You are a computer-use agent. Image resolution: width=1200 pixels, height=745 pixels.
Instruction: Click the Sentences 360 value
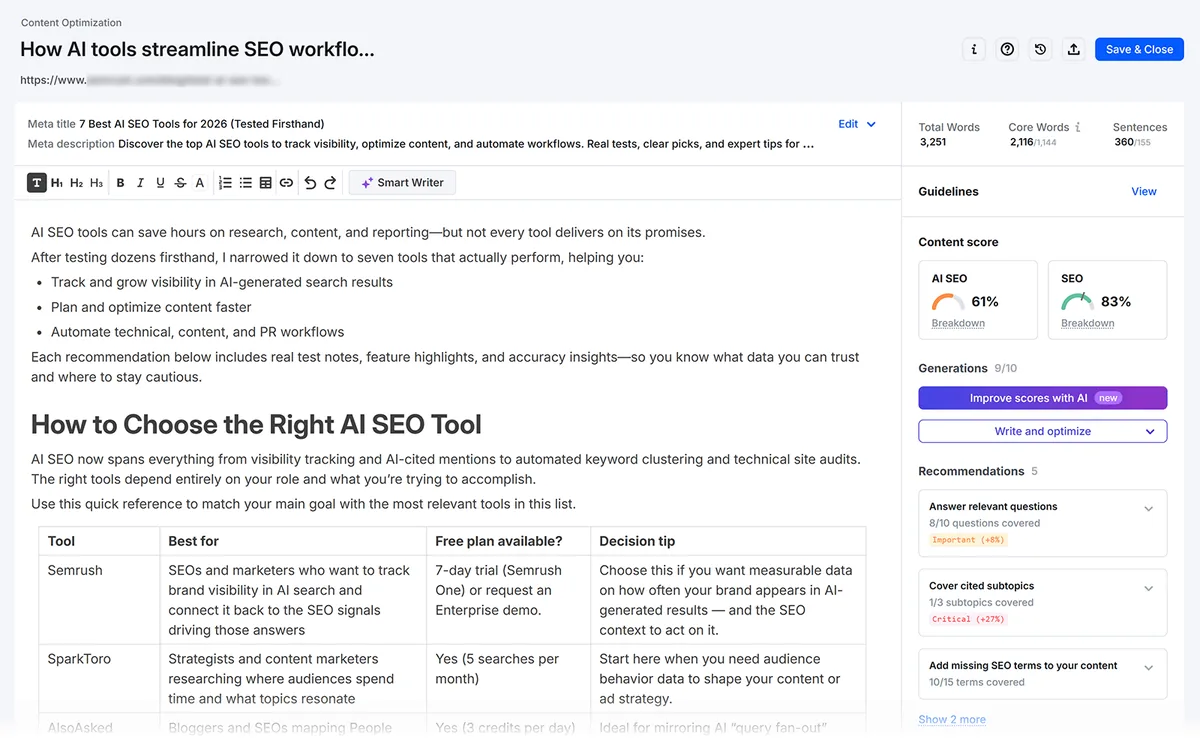pos(1124,142)
